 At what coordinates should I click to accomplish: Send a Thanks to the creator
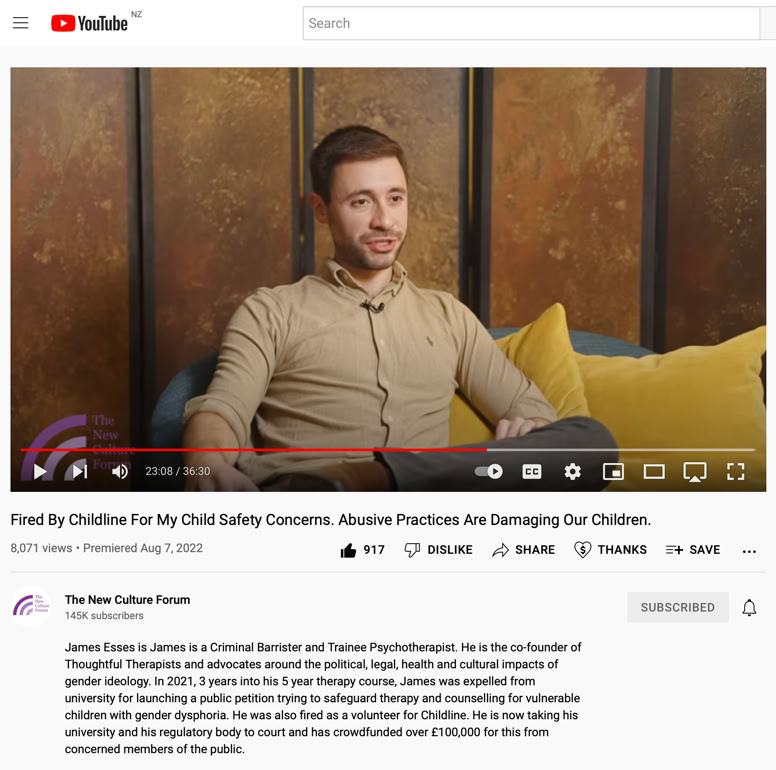click(x=610, y=550)
